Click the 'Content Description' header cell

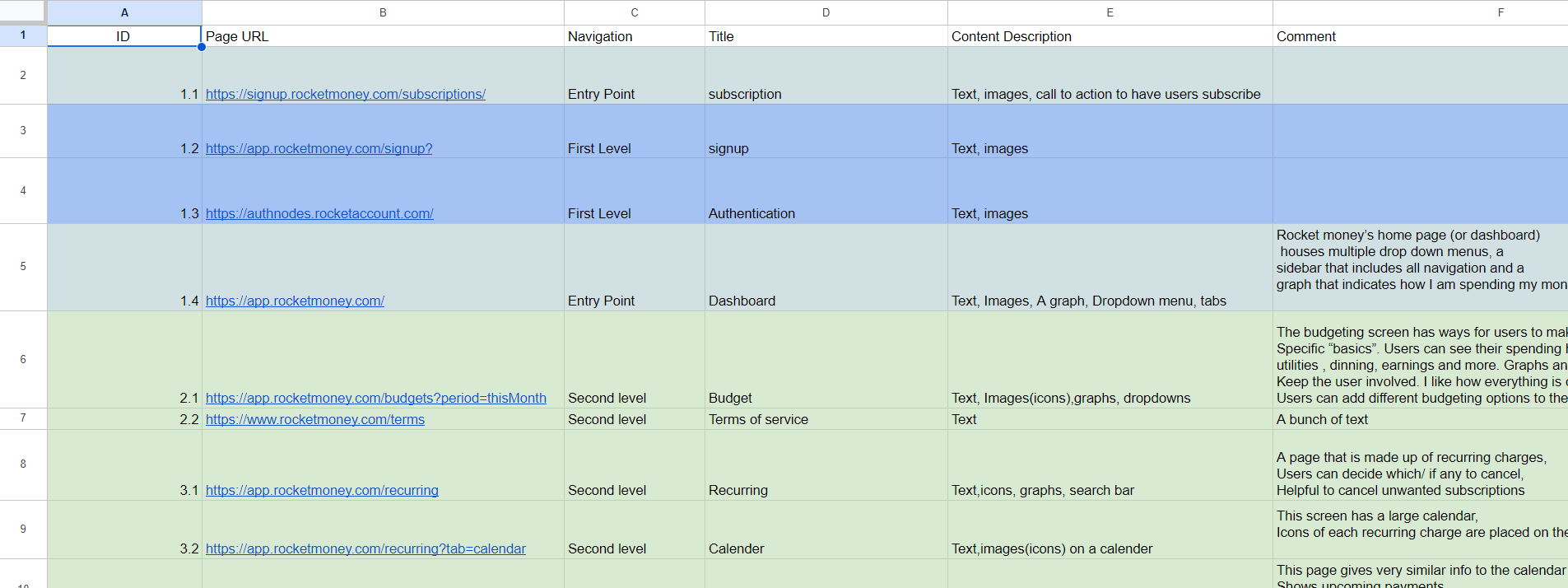point(1110,35)
